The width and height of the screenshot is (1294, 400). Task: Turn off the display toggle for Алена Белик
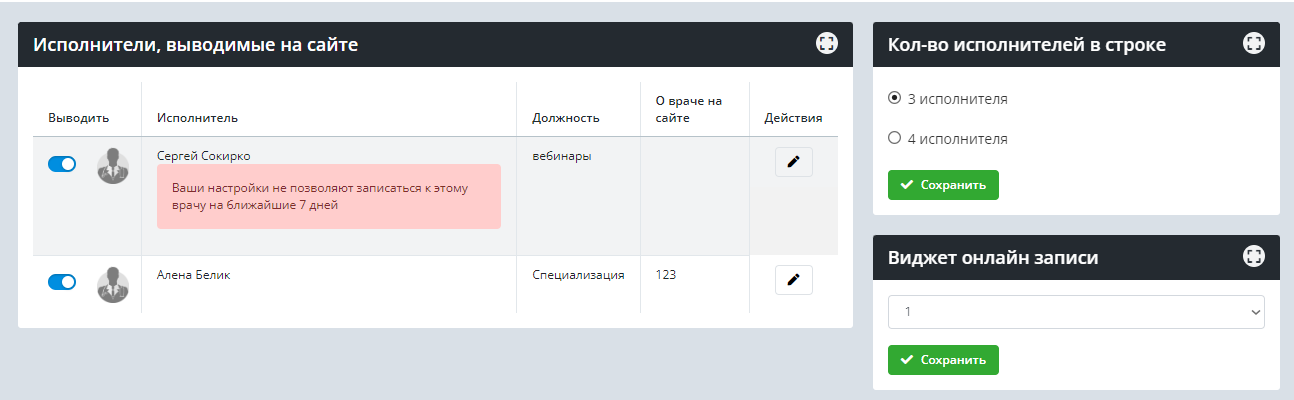(62, 282)
